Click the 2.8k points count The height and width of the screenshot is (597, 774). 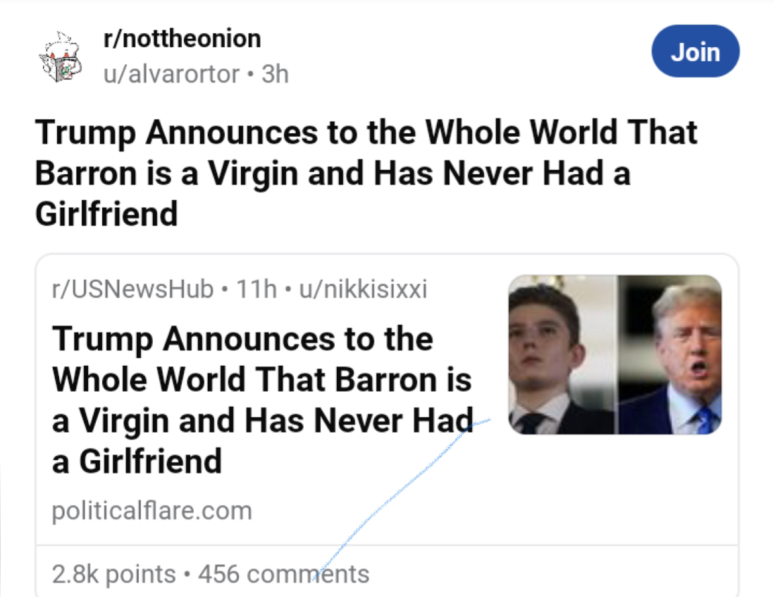[x=113, y=575]
